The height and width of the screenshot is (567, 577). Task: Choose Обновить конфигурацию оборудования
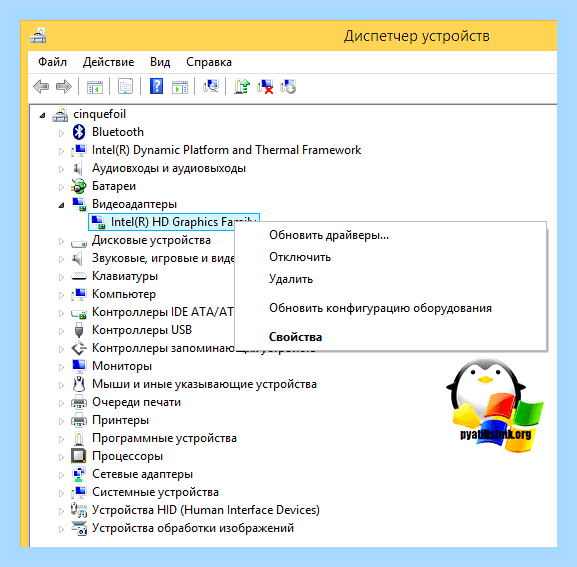(380, 308)
